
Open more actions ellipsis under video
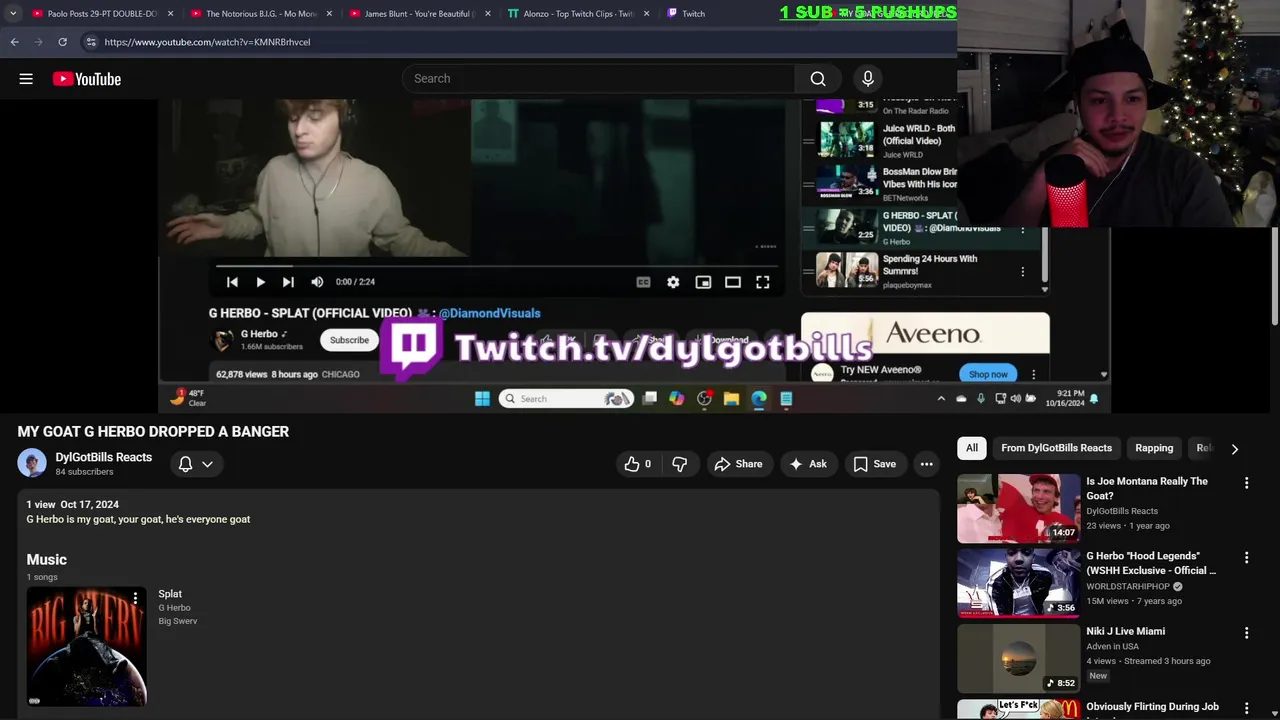click(927, 464)
